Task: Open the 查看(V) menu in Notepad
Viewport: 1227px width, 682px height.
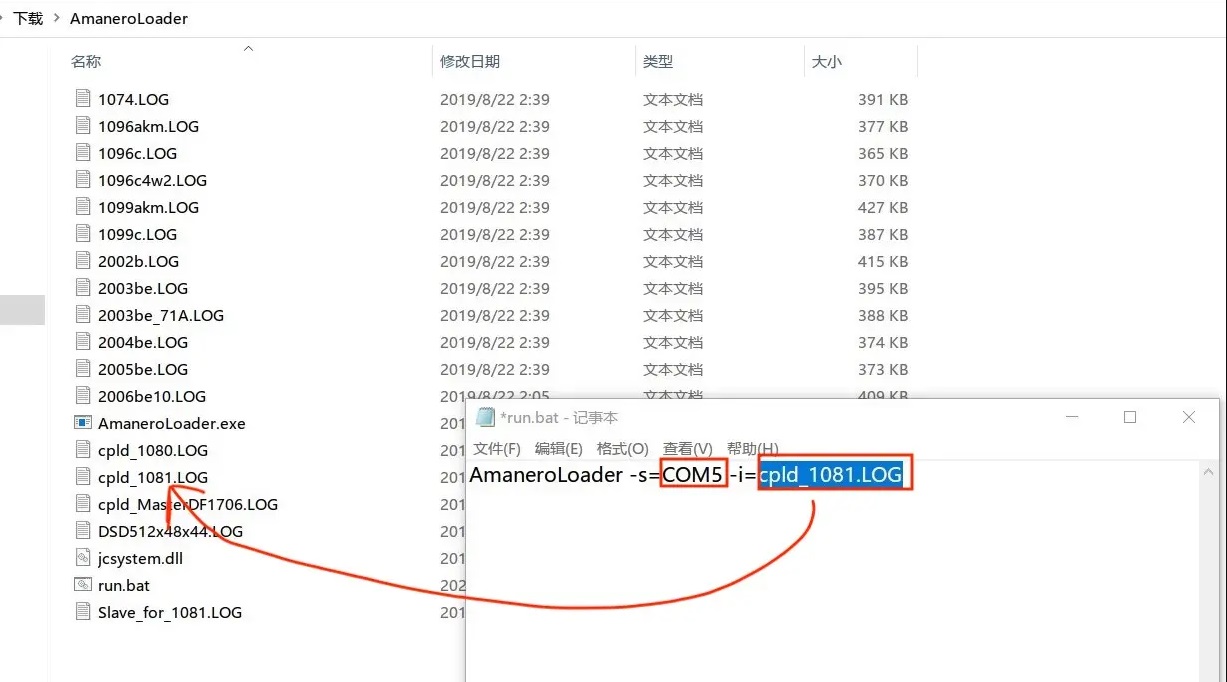Action: (x=687, y=448)
